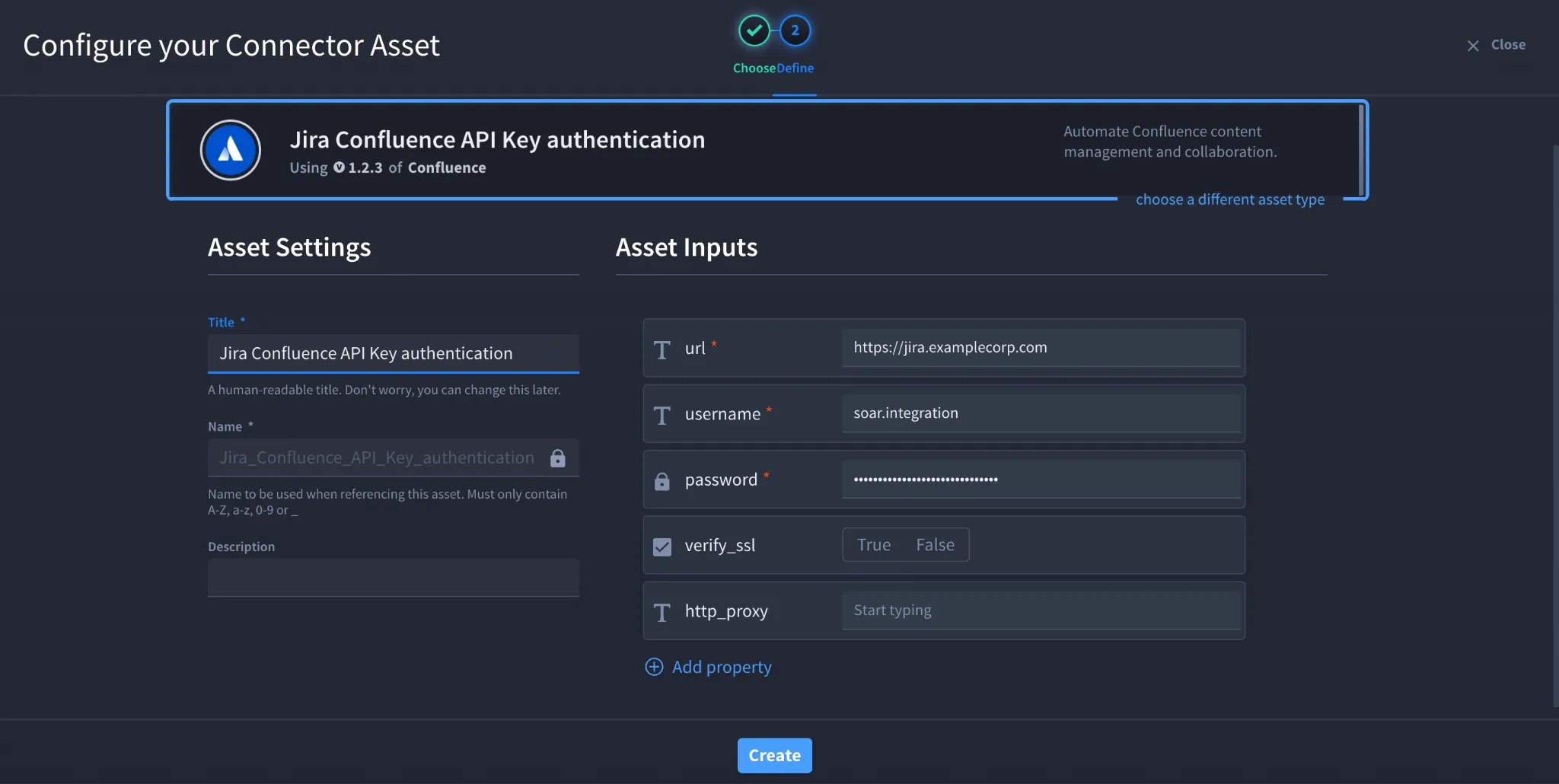
Task: Click the Asset Settings heading
Action: point(289,247)
